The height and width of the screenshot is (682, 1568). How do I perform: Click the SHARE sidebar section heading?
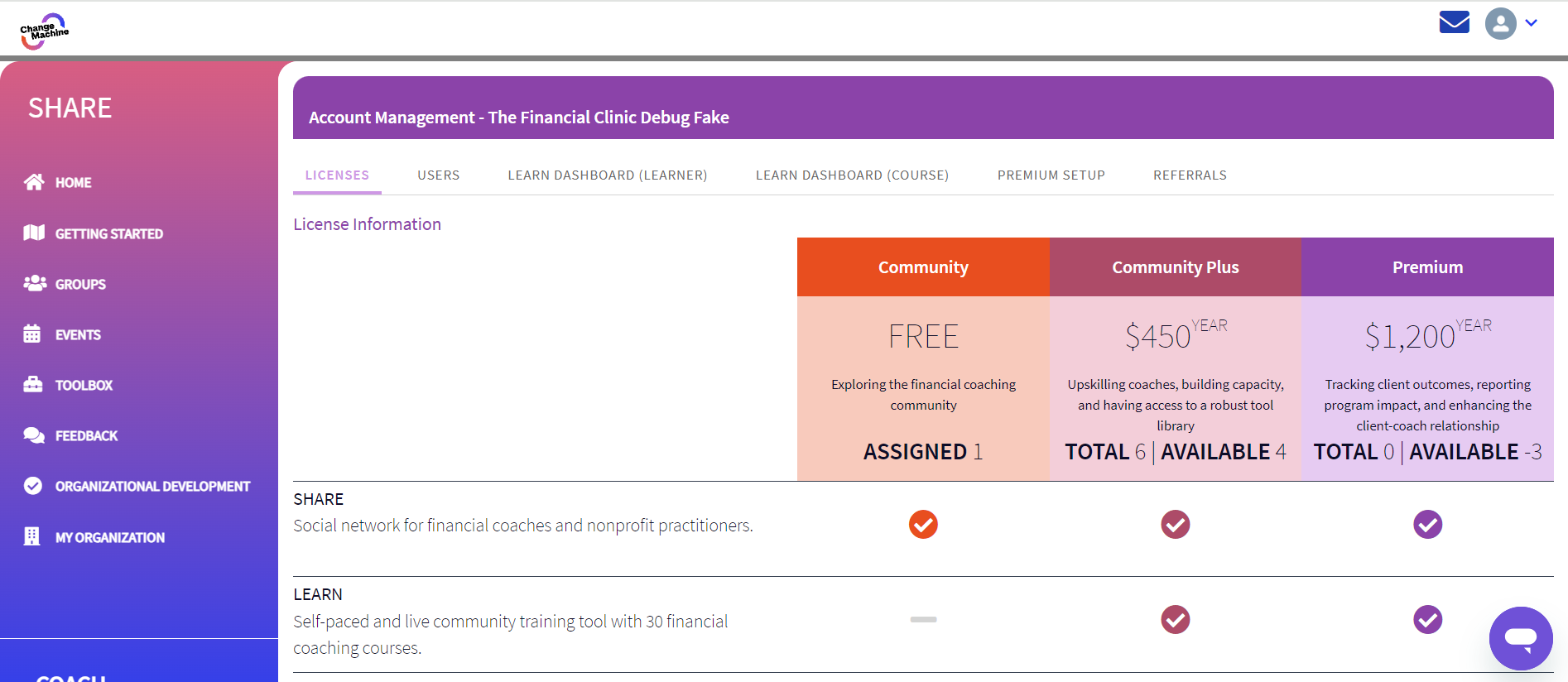[70, 108]
